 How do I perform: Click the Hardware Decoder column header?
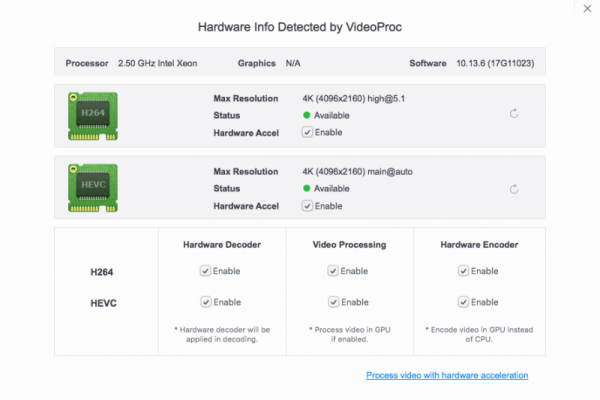[222, 243]
